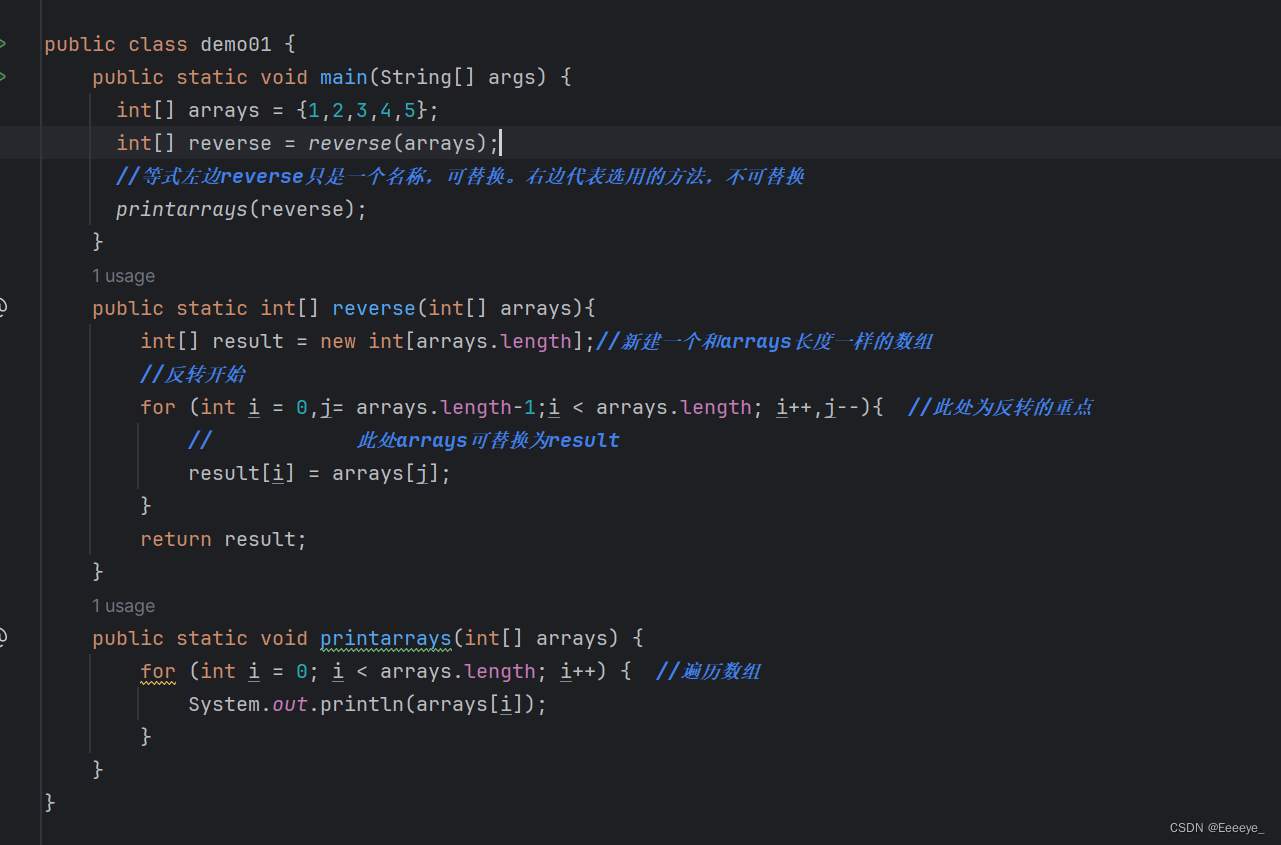Click the comment 新建一个和arrays长度一样的数组
This screenshot has height=845, width=1281.
(x=764, y=341)
